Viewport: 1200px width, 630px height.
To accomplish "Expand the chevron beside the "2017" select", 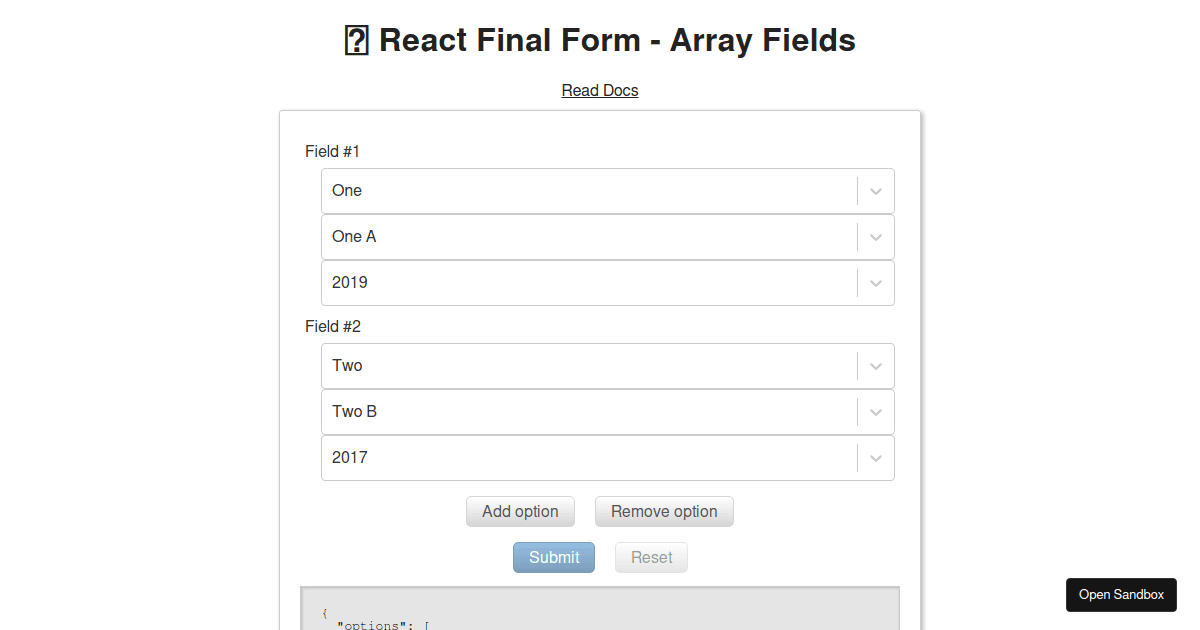I will (x=875, y=458).
